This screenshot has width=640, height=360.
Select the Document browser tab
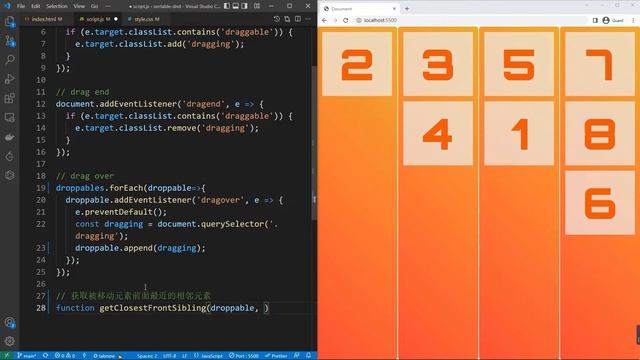pyautogui.click(x=360, y=9)
